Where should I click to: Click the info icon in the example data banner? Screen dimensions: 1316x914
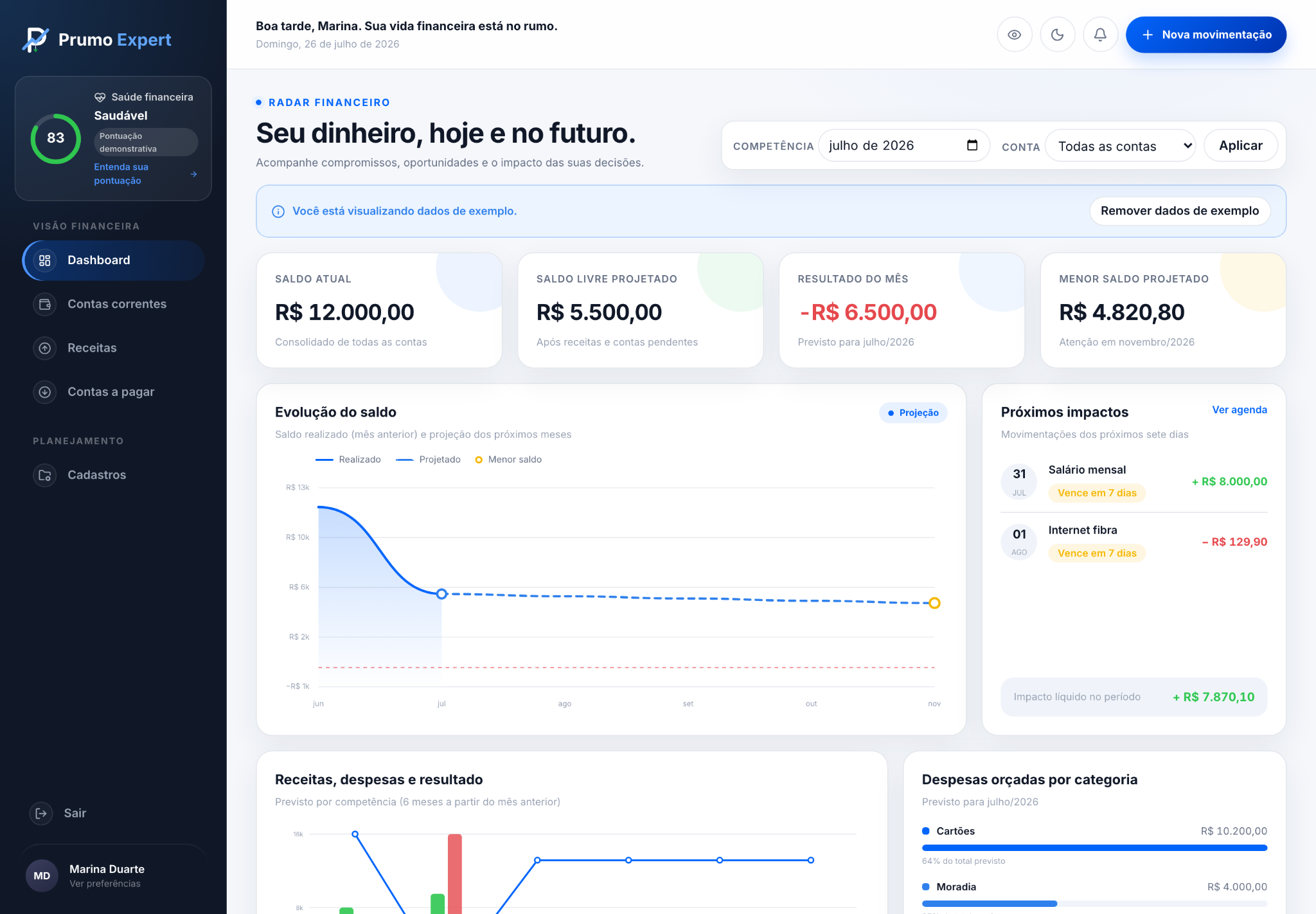[278, 211]
